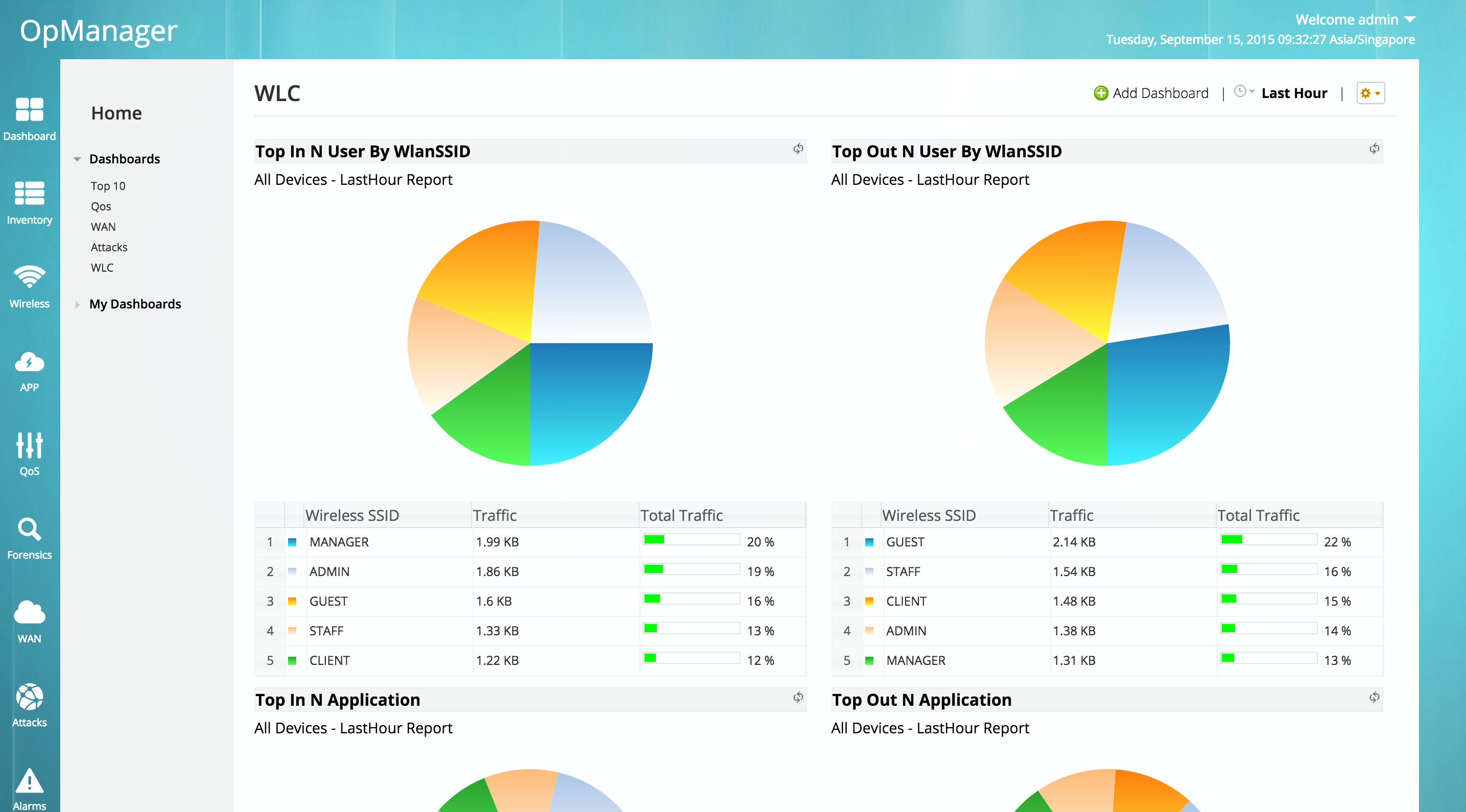Open the dashboard settings gear menu
Image resolution: width=1466 pixels, height=812 pixels.
(1370, 93)
